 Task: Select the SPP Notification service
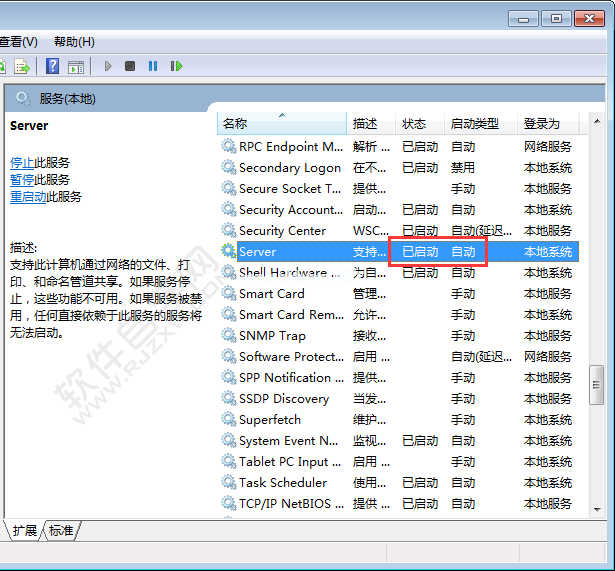coord(398,377)
